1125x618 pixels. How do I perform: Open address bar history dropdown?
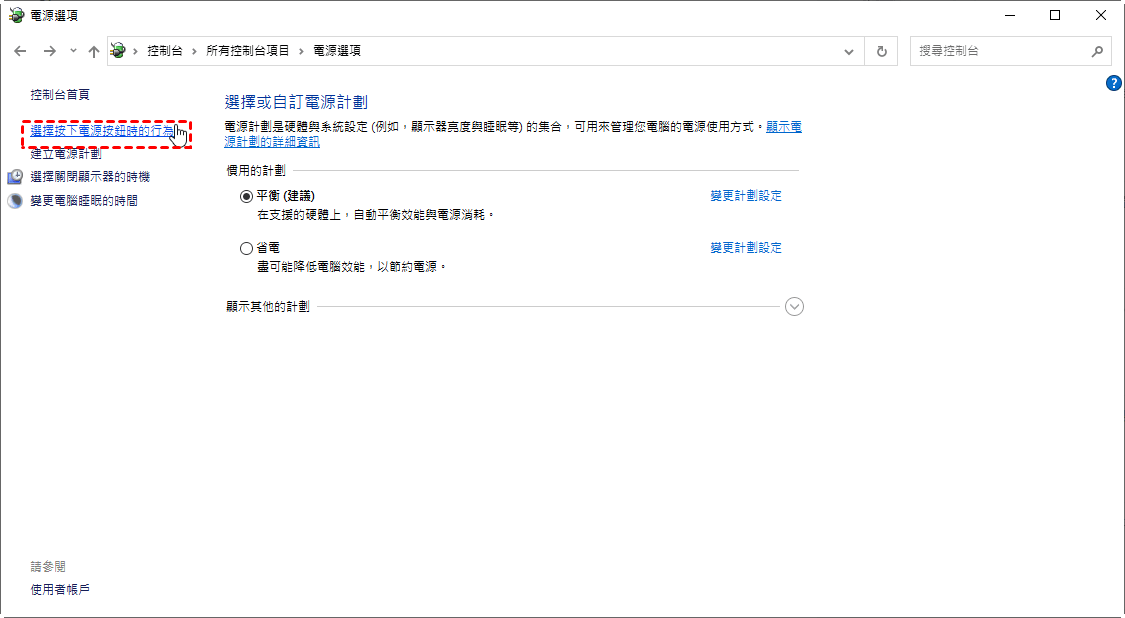coord(849,52)
